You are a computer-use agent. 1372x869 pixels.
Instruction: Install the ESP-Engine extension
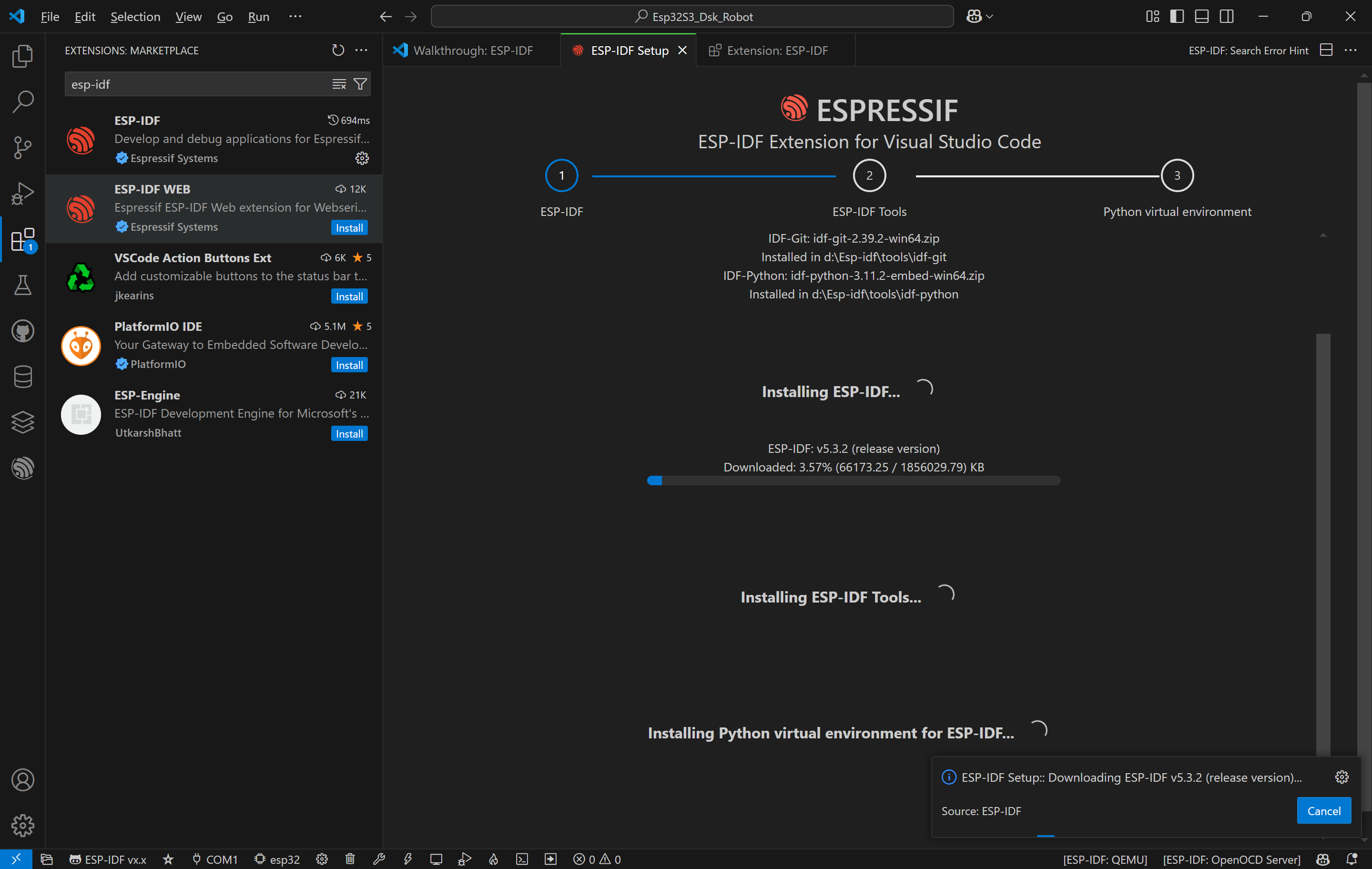pos(349,434)
